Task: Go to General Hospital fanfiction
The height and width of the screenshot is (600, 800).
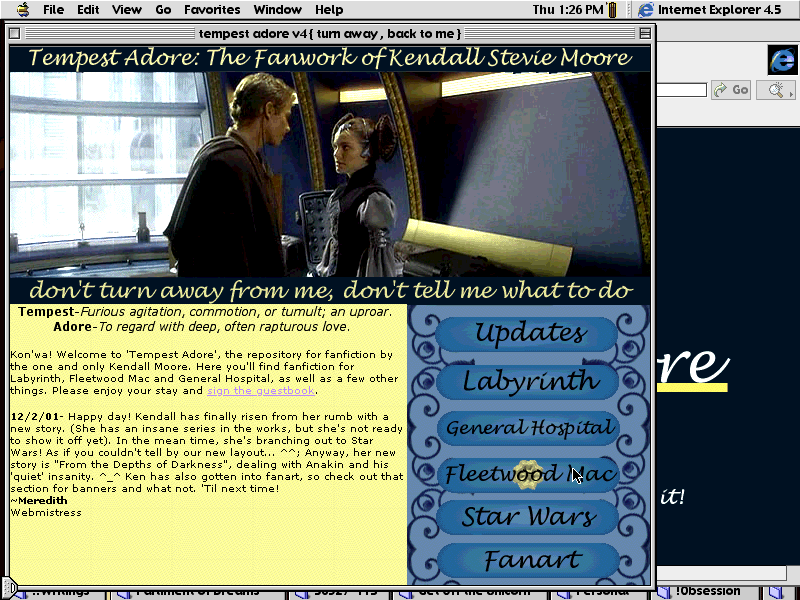Action: coord(529,428)
